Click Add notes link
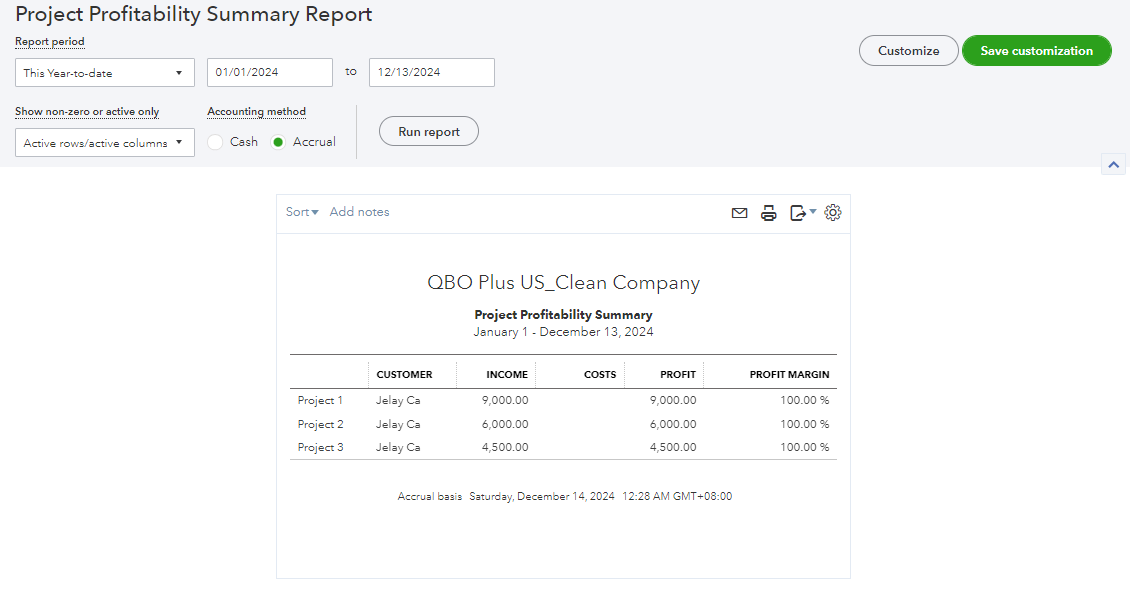1130x613 pixels. [x=359, y=212]
